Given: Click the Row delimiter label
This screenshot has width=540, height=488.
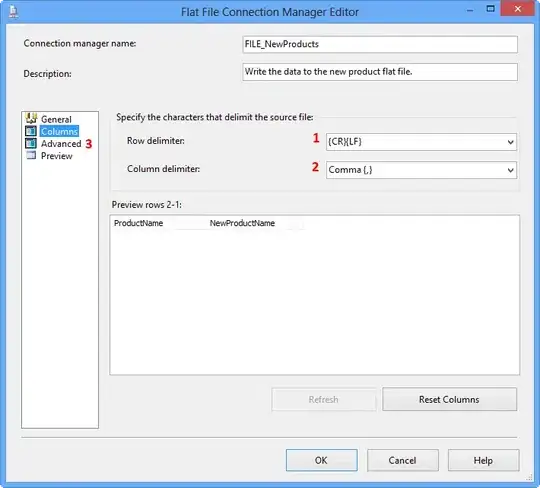Looking at the screenshot, I should pos(156,141).
